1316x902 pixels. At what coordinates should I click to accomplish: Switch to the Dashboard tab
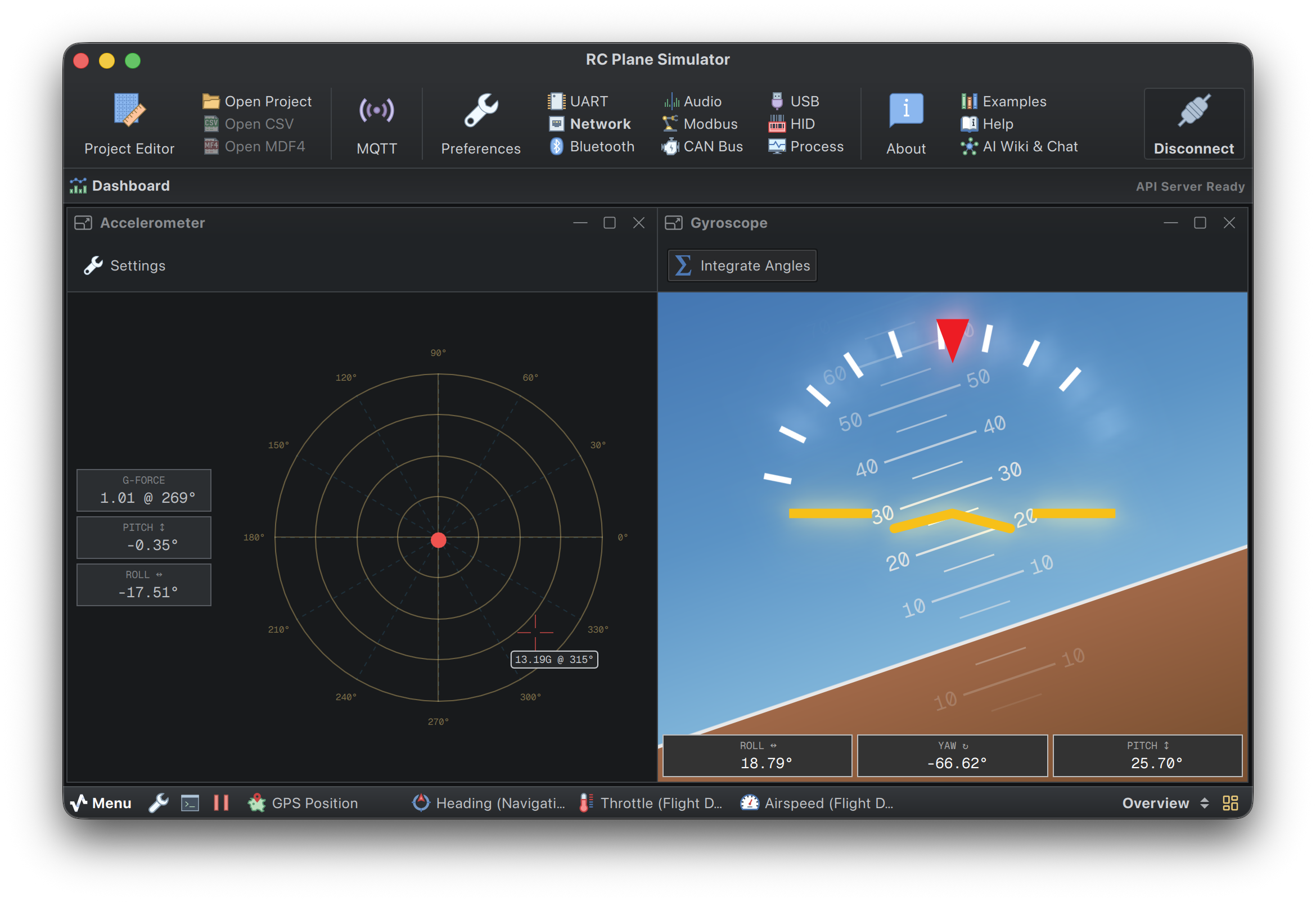point(120,185)
